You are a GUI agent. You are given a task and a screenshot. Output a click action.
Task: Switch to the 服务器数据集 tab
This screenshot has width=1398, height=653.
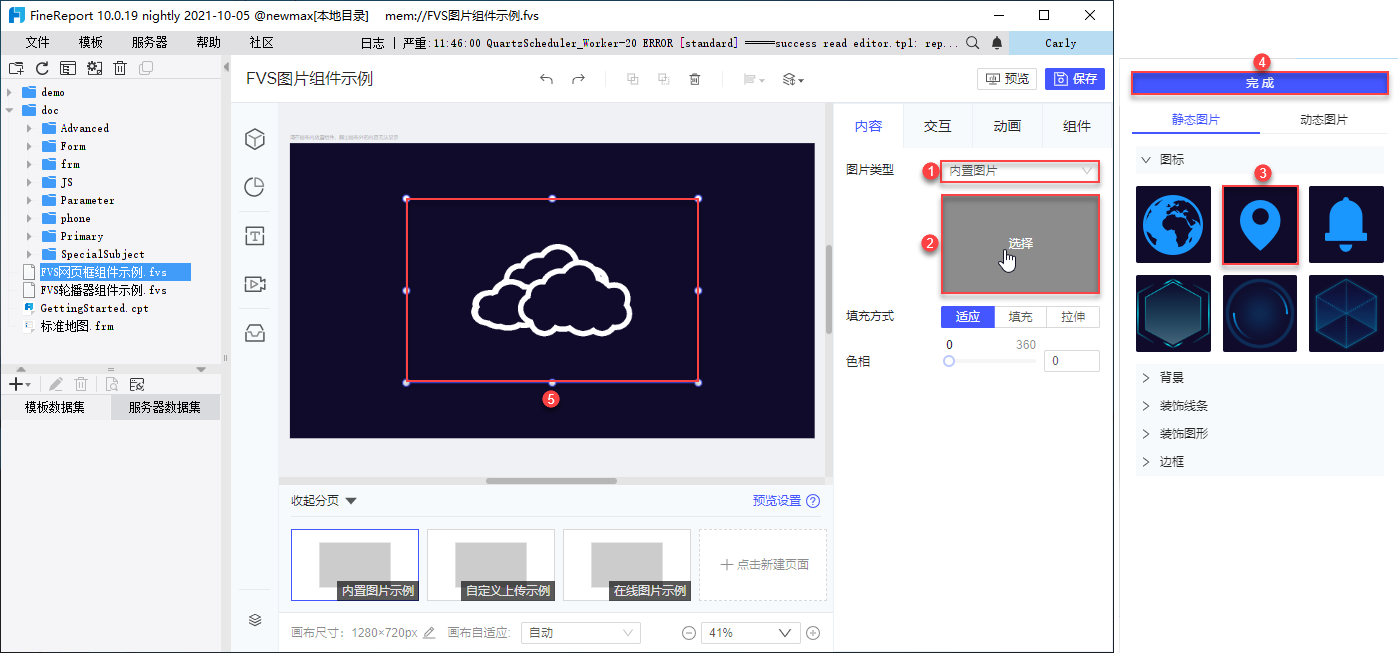(x=164, y=407)
